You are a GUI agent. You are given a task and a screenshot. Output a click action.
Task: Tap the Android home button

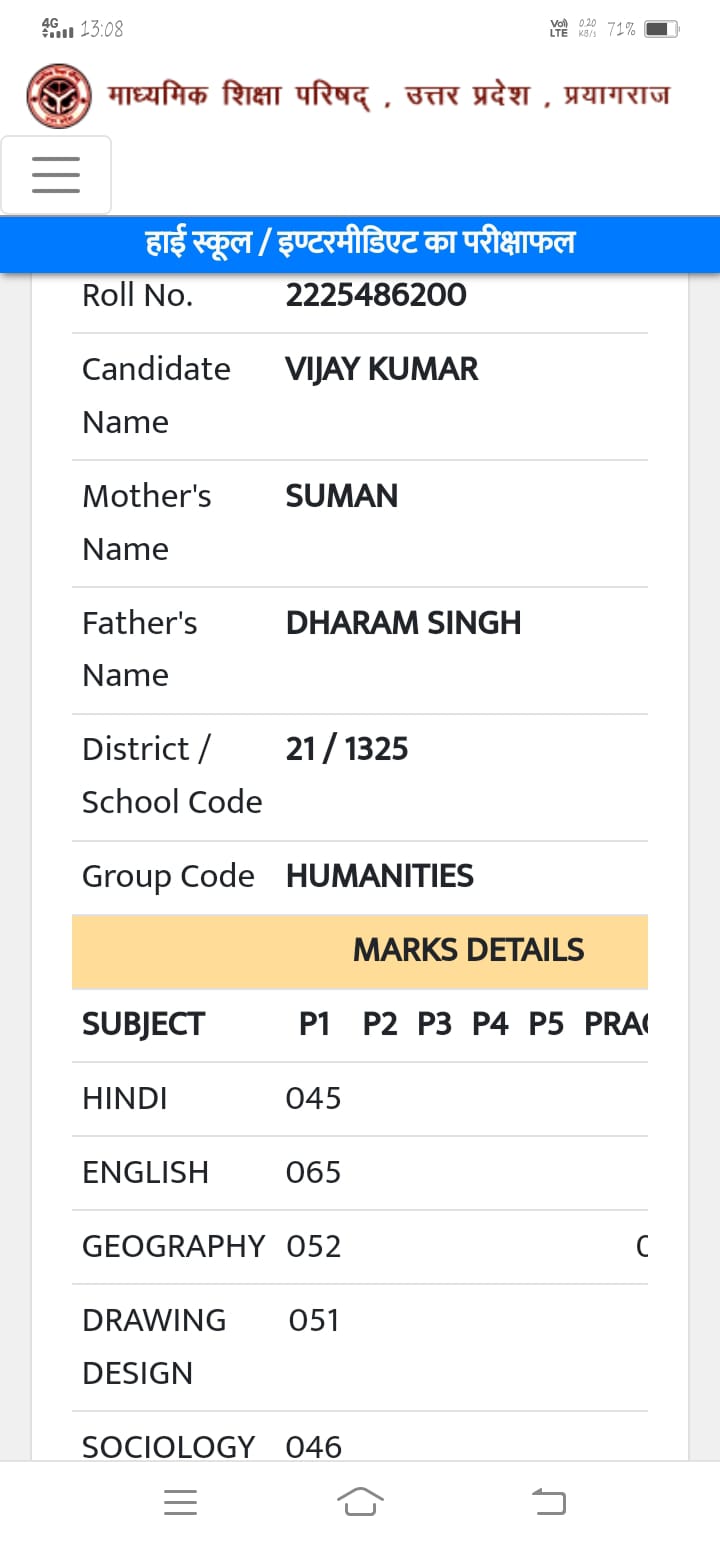(x=360, y=1501)
